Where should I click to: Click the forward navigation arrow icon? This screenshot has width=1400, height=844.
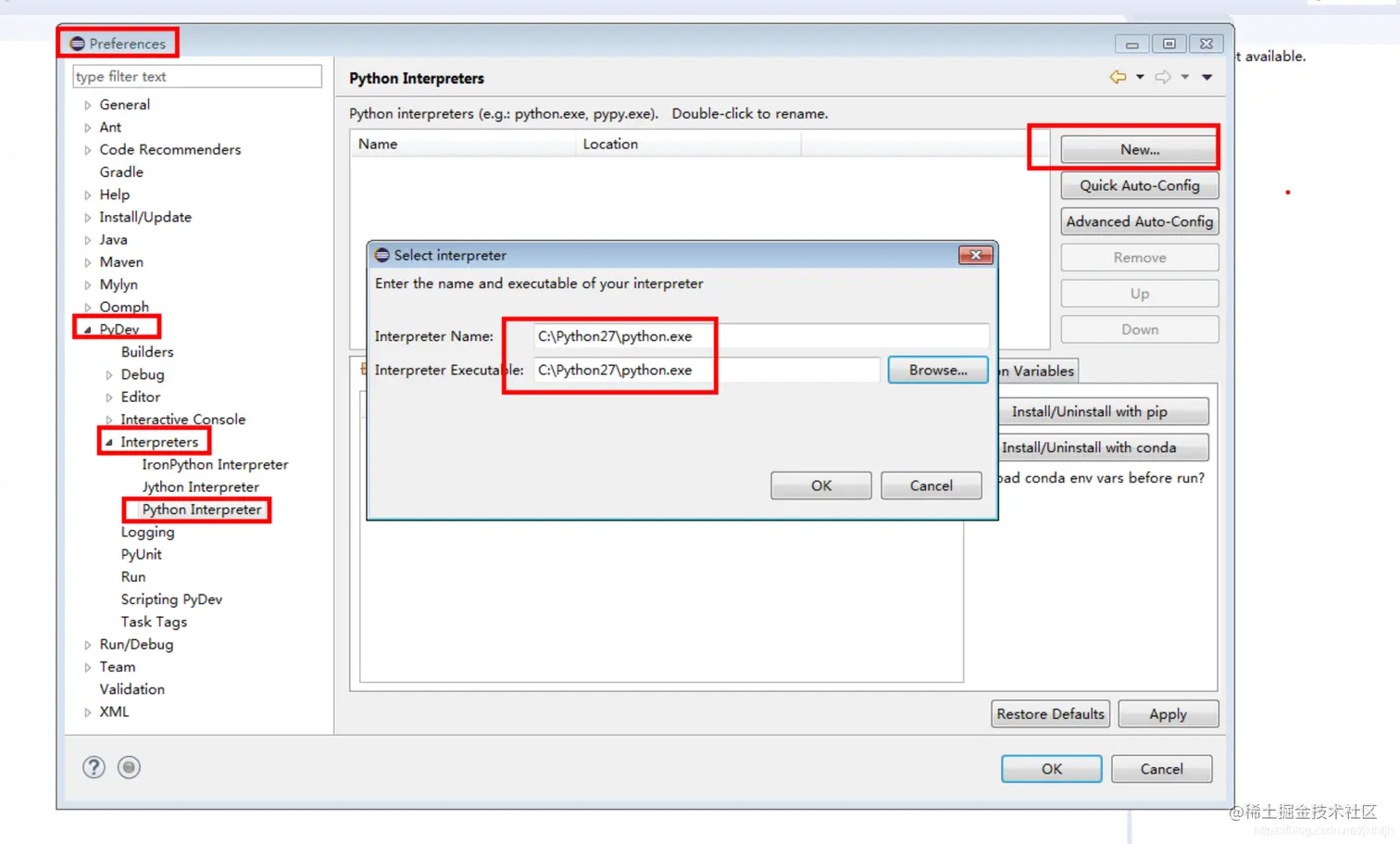1163,77
